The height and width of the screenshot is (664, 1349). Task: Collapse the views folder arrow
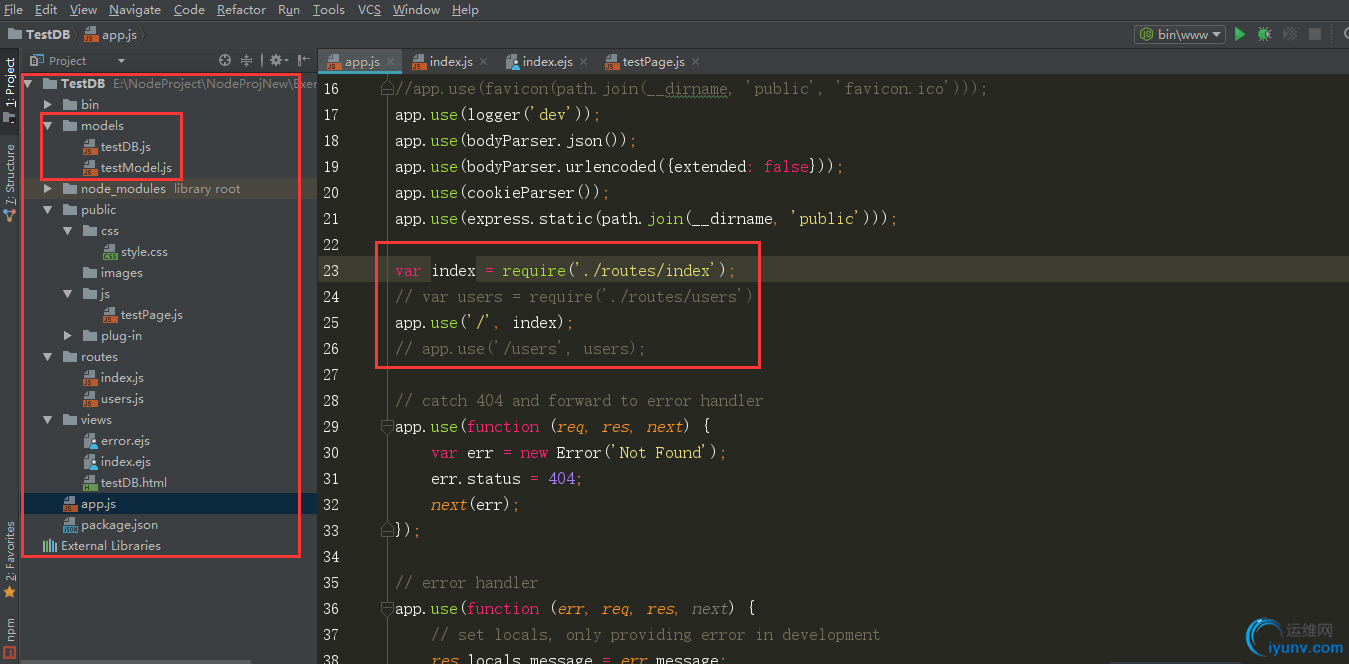pos(48,419)
